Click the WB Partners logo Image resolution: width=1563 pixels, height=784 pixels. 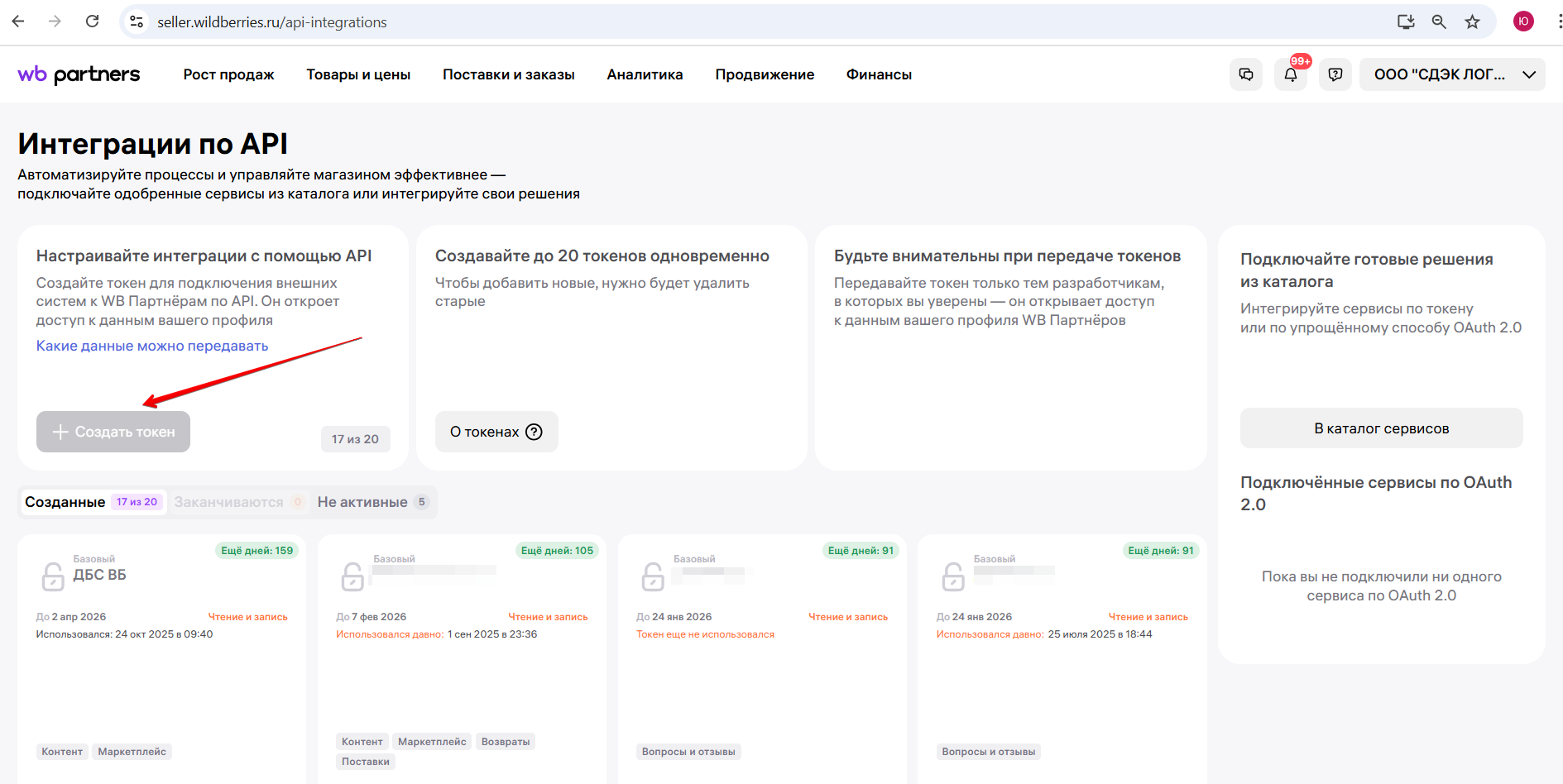pos(79,74)
